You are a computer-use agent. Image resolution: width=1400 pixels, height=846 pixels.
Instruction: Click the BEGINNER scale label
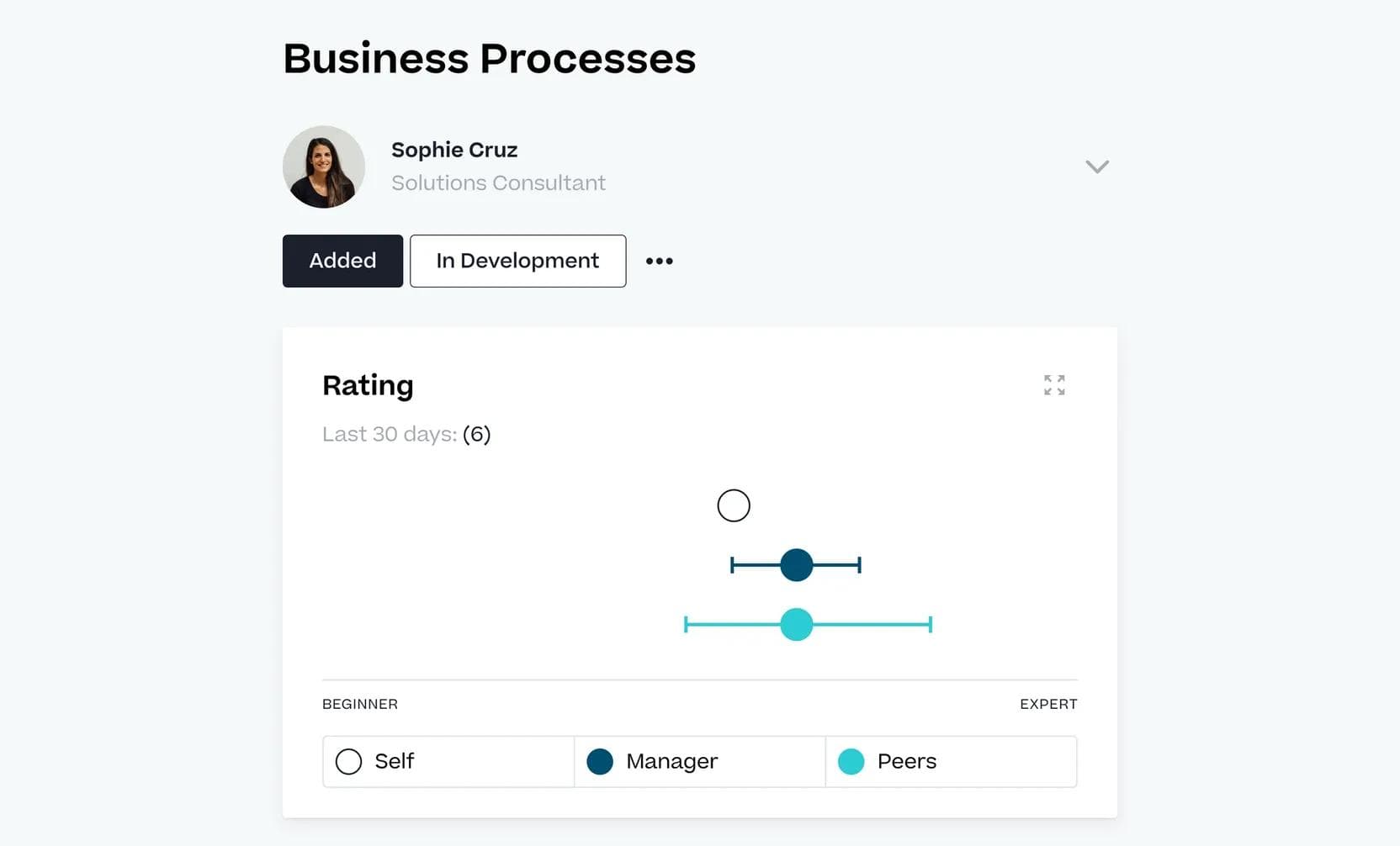pos(360,704)
